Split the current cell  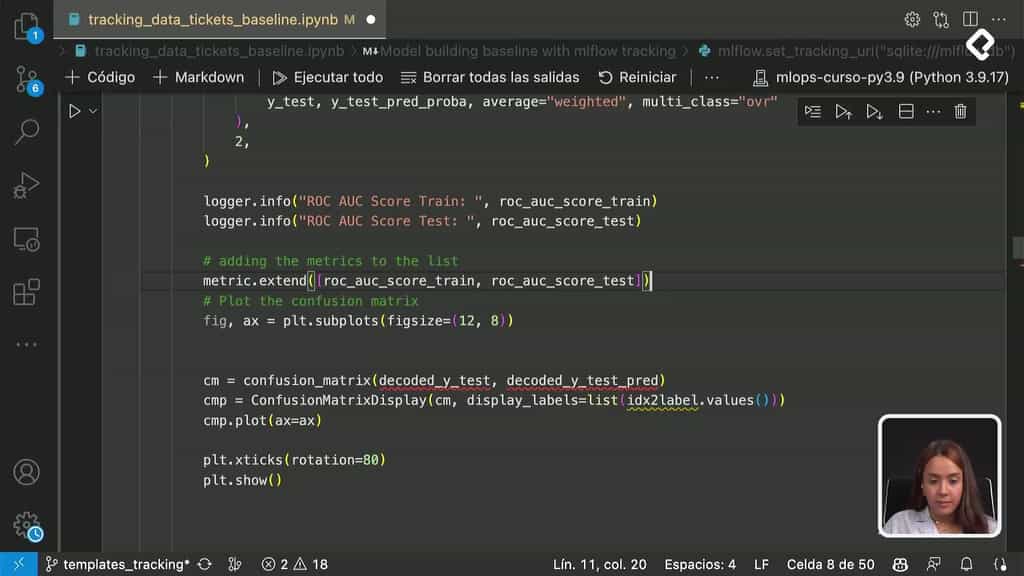(x=906, y=111)
